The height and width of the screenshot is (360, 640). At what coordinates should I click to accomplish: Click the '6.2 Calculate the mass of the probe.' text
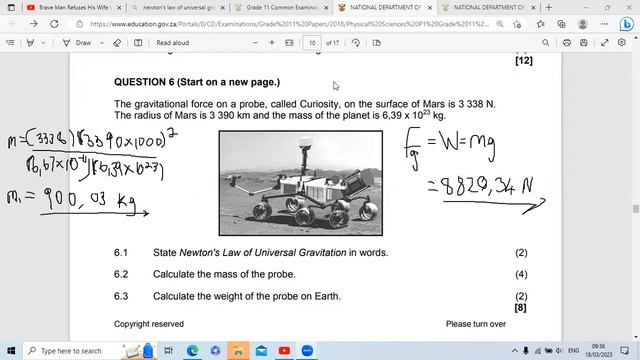click(205, 274)
